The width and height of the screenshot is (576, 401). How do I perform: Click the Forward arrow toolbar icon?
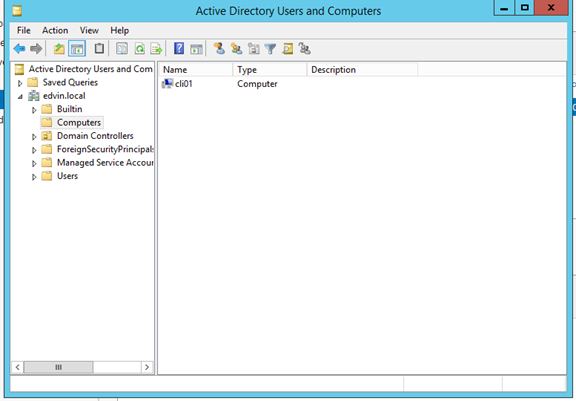(x=36, y=48)
